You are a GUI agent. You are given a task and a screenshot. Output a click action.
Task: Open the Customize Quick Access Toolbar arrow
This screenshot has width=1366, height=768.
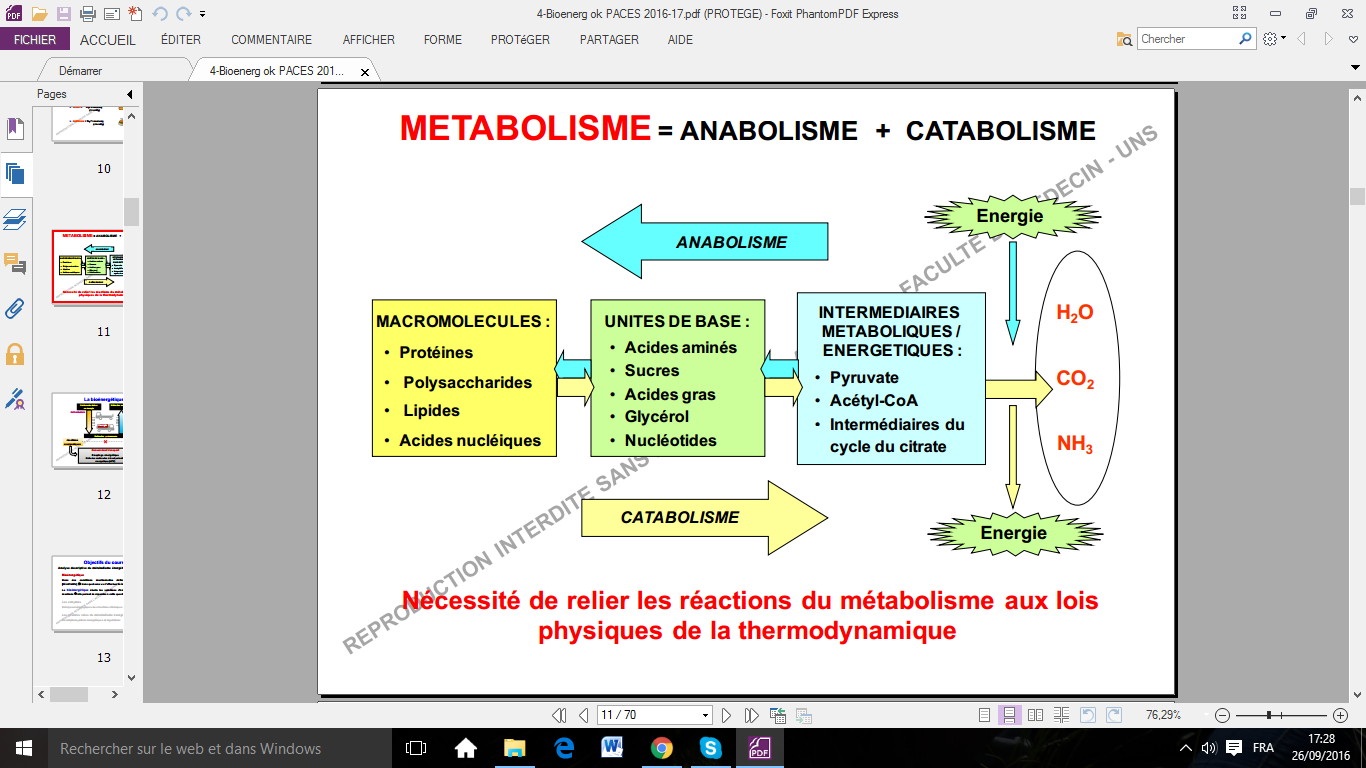(x=203, y=14)
